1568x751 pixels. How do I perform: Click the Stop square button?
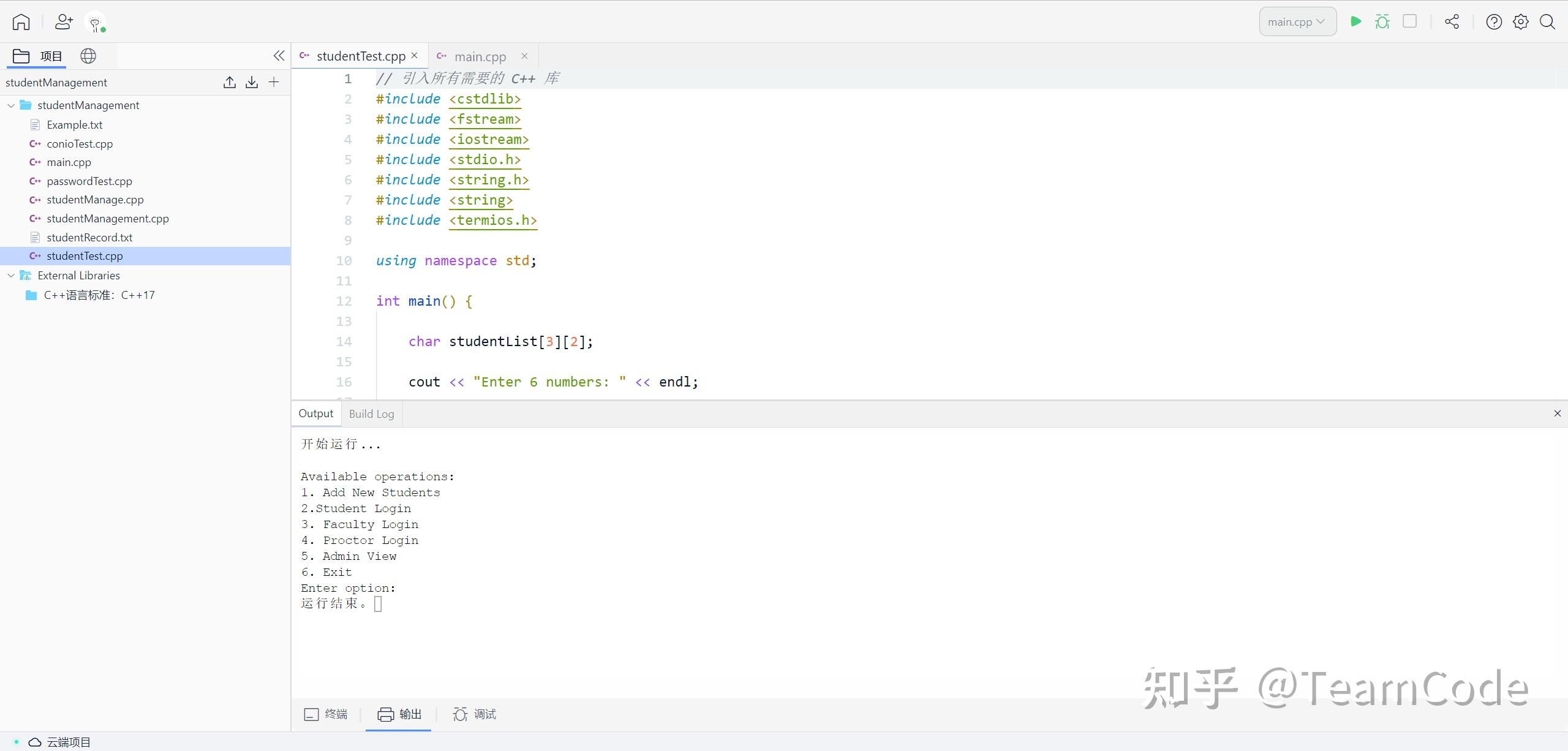[x=1409, y=21]
